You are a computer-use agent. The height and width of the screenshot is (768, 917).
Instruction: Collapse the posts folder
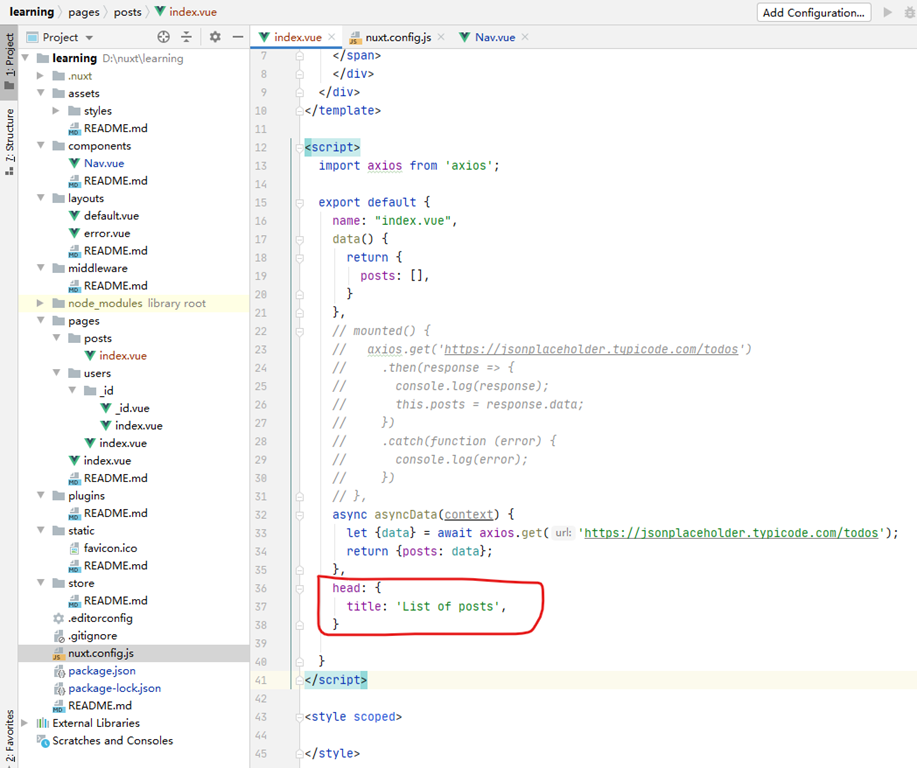(x=56, y=338)
